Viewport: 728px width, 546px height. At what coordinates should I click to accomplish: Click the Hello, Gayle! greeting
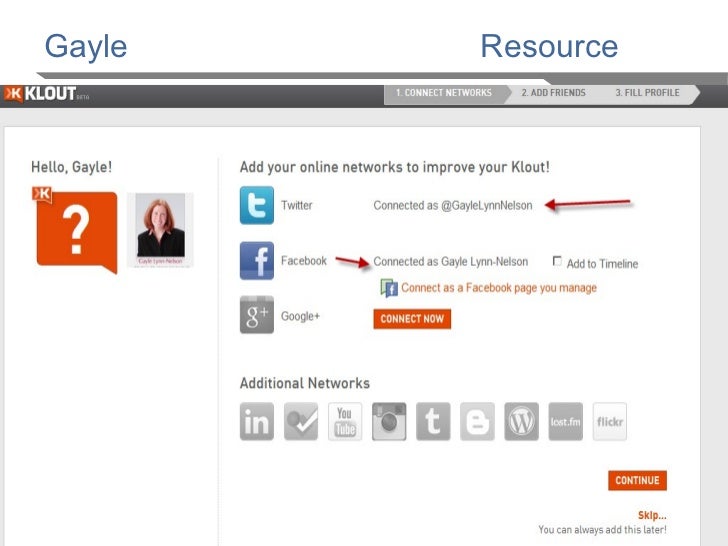coord(72,167)
